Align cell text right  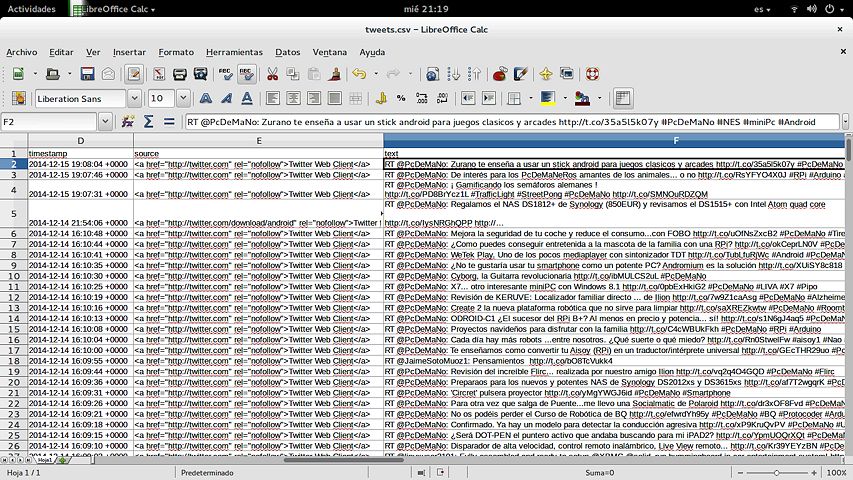coord(314,99)
